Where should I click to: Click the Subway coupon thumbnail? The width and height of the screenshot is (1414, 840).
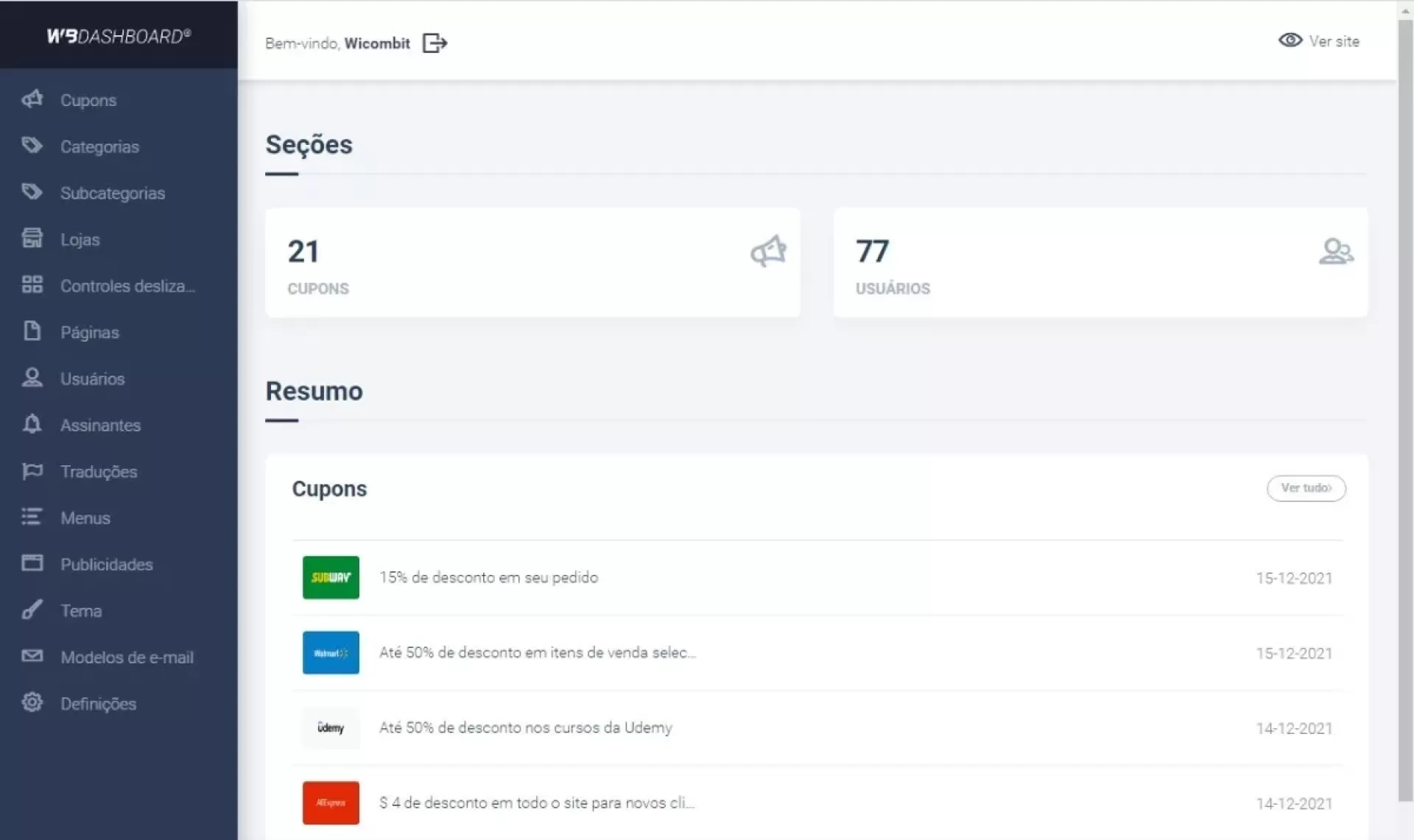[331, 577]
